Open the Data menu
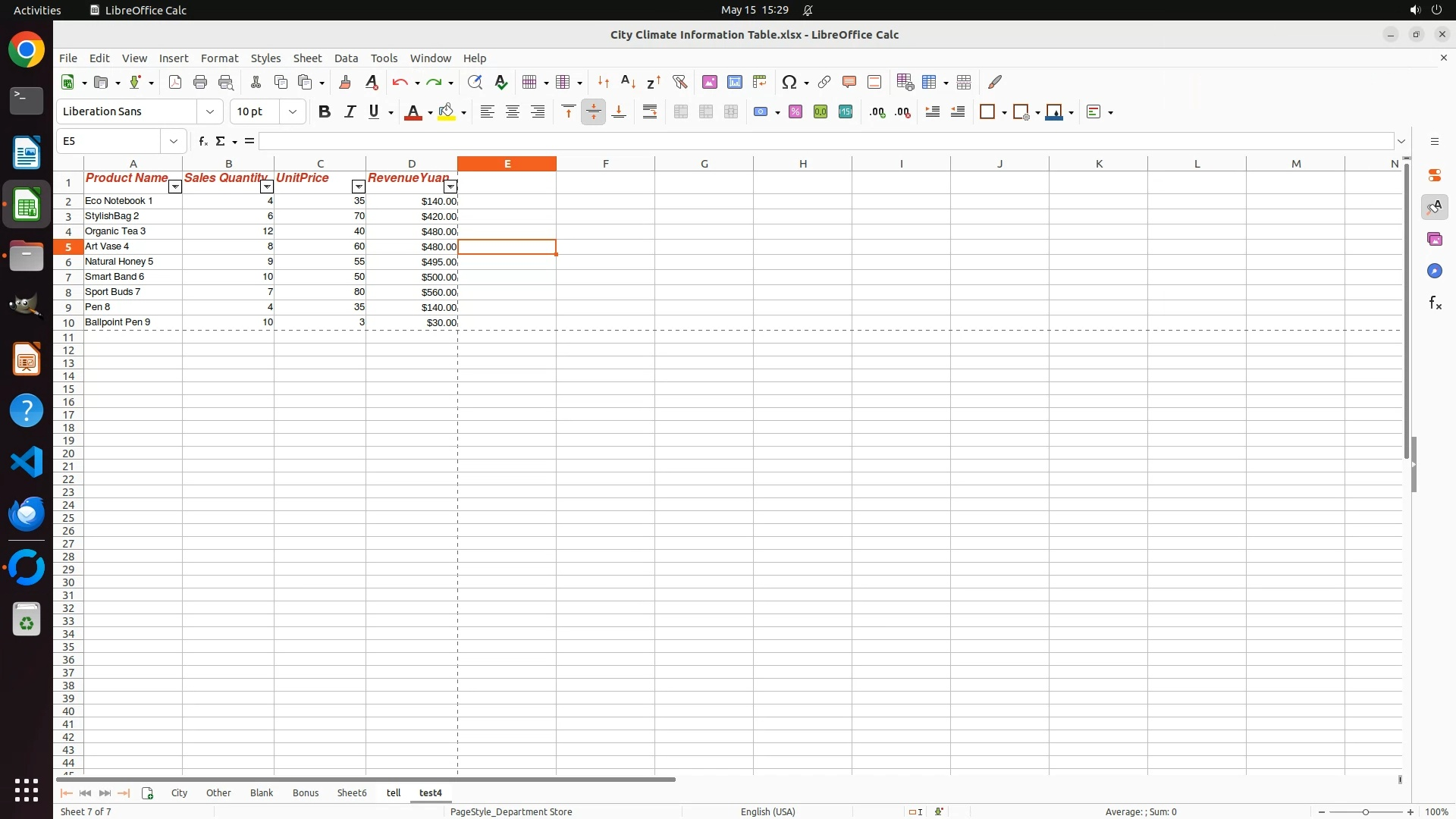The height and width of the screenshot is (819, 1456). 346,58
